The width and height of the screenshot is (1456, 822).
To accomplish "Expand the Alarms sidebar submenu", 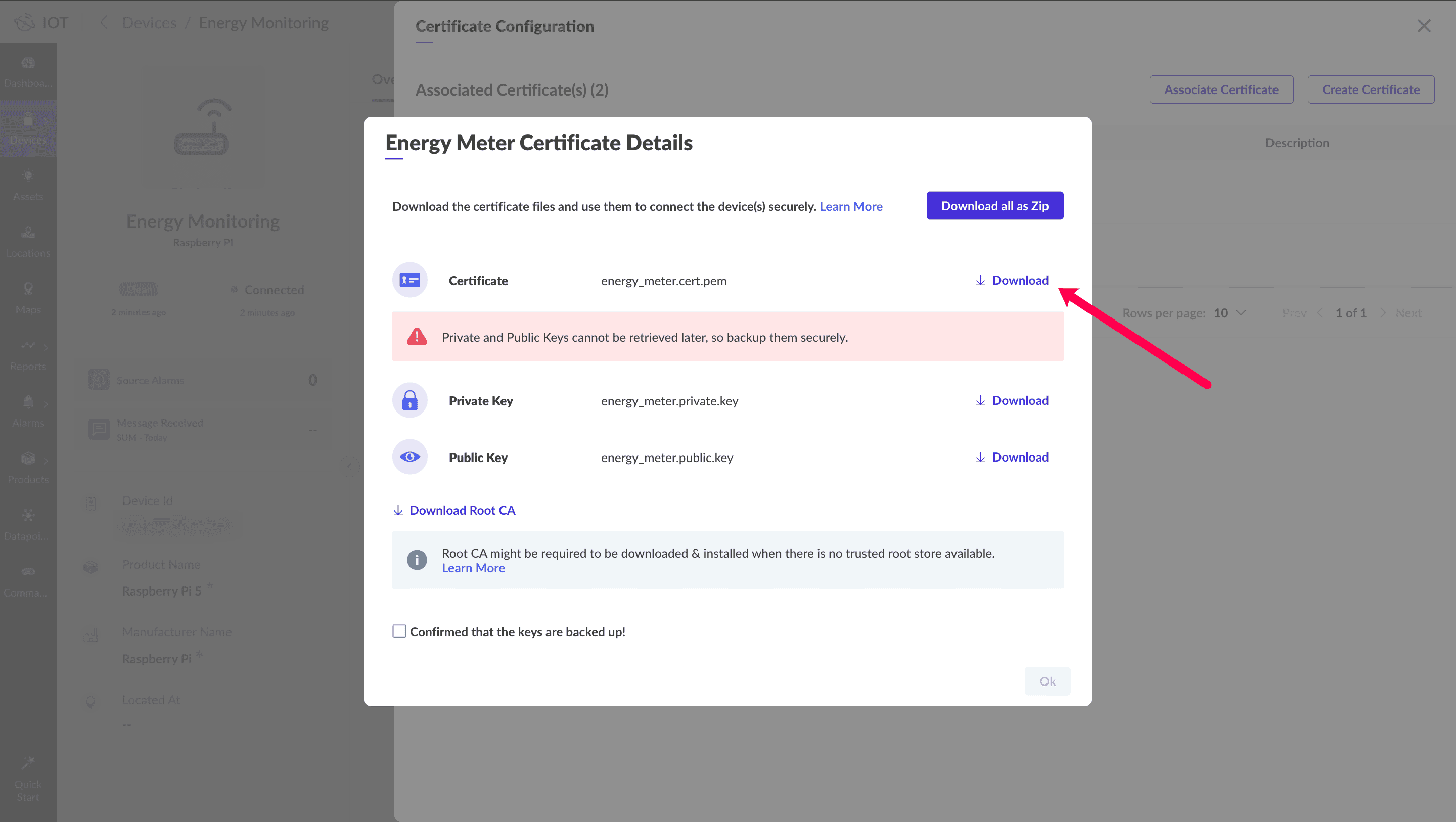I will [x=46, y=403].
